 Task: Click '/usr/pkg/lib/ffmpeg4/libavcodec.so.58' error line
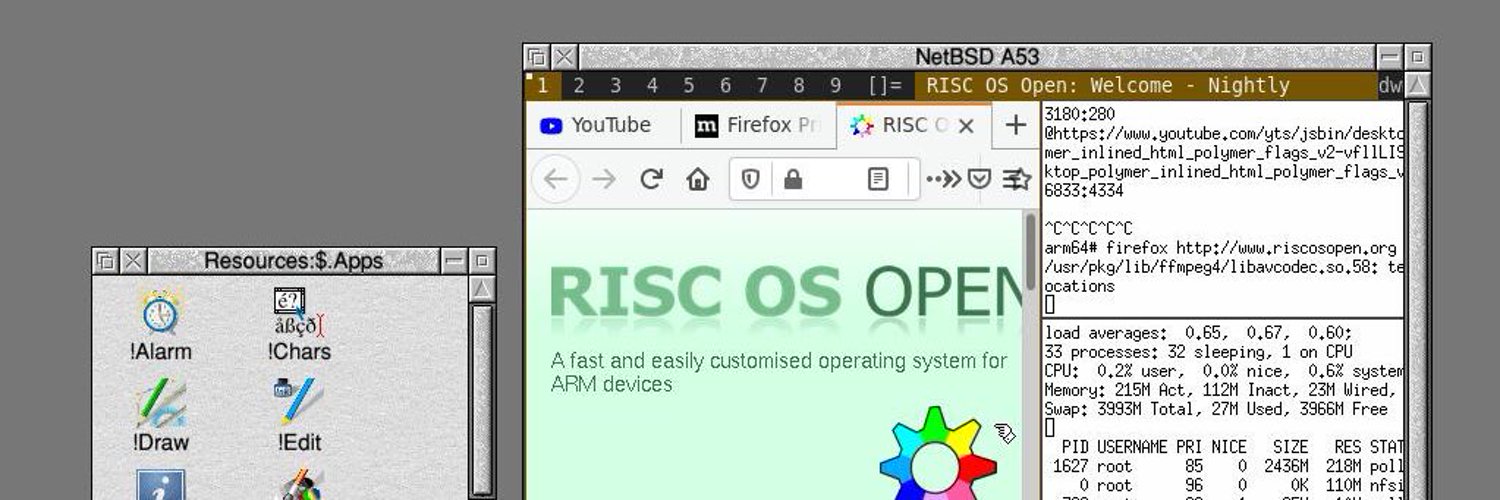pyautogui.click(x=1223, y=267)
